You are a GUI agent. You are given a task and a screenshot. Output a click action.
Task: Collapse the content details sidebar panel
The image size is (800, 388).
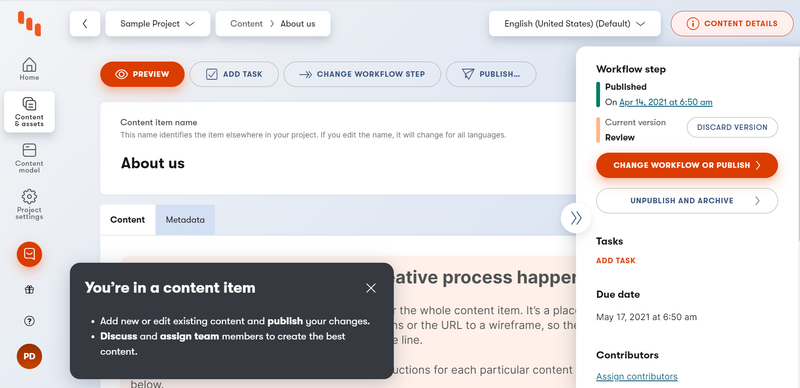(576, 219)
